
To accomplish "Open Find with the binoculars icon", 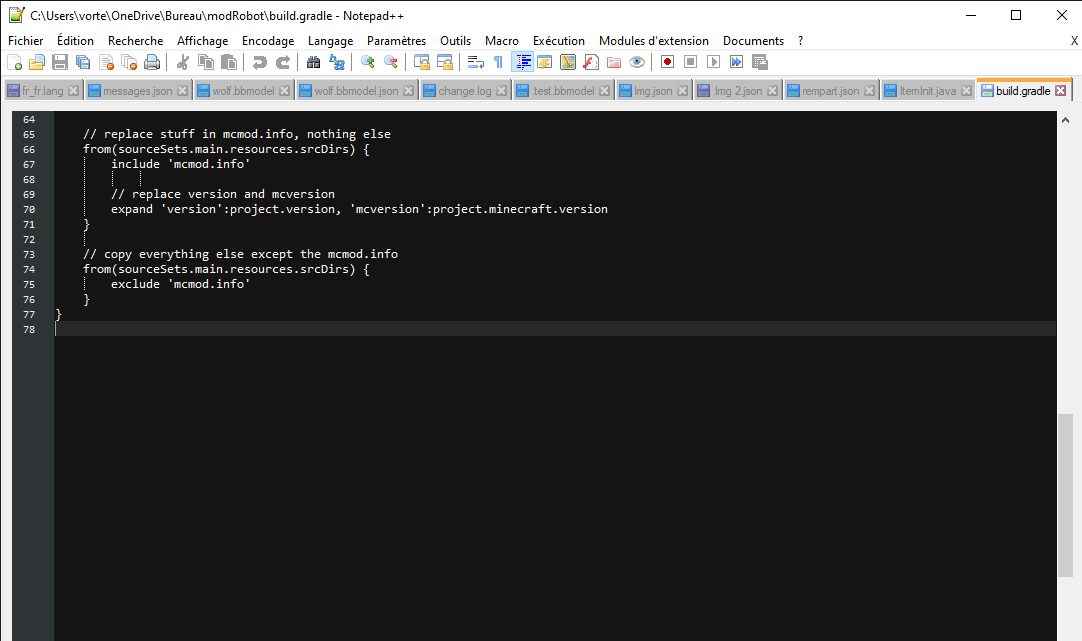I will pos(314,62).
